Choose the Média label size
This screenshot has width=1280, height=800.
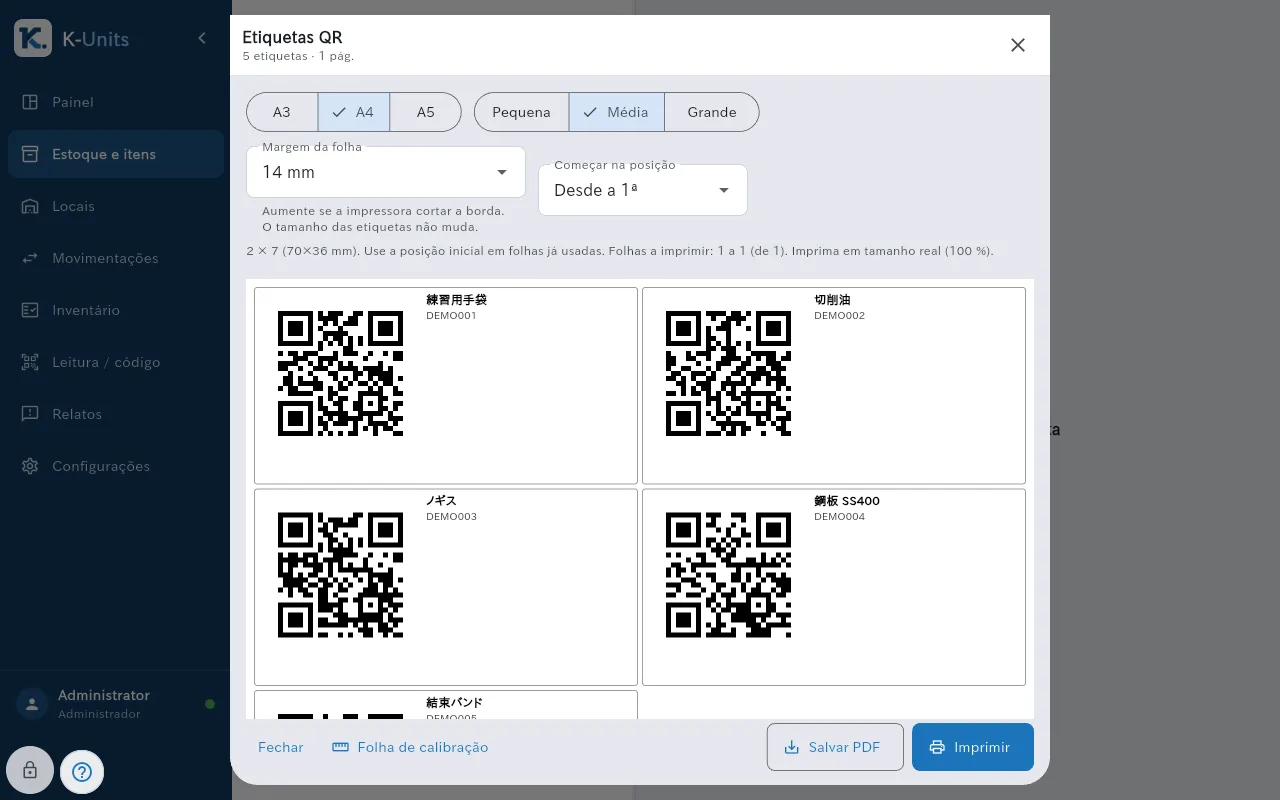[617, 112]
